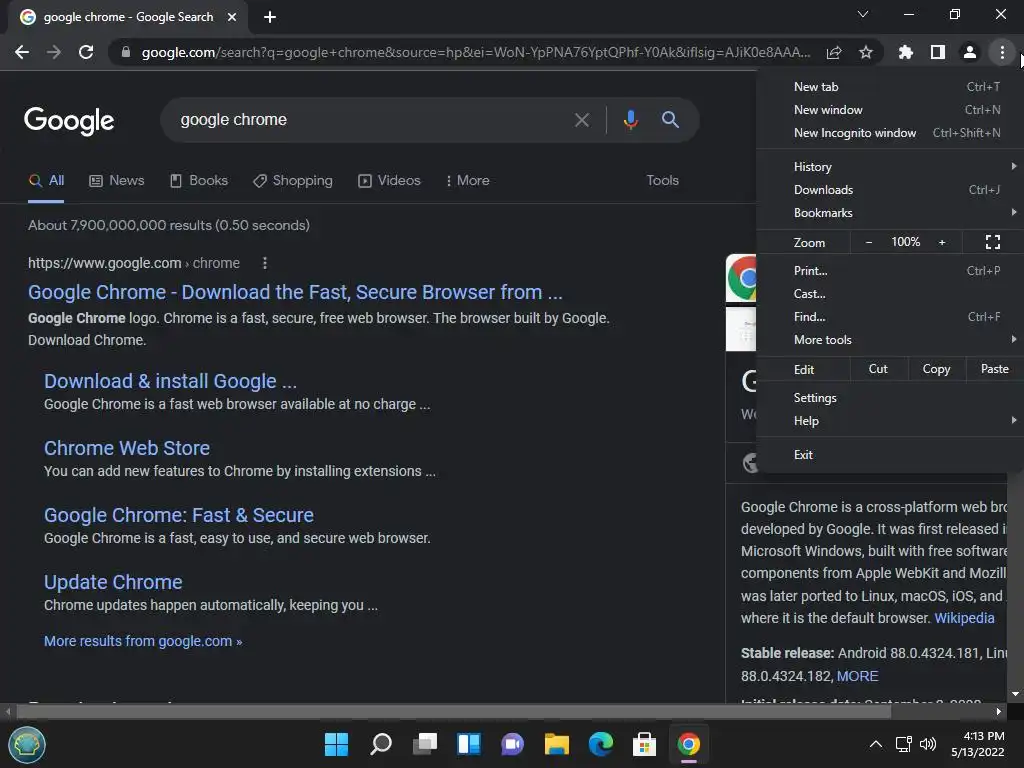
Task: Open 'More results from google.com »' link
Action: point(143,641)
